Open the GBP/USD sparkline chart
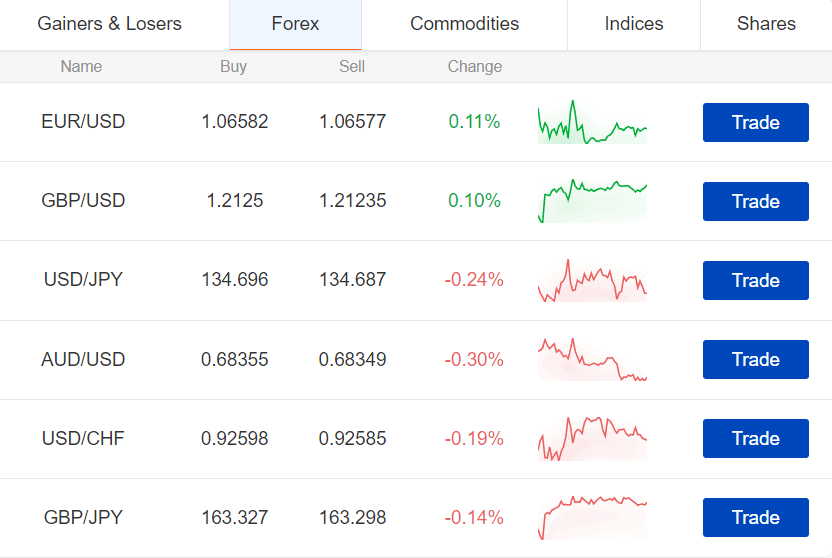Image resolution: width=832 pixels, height=558 pixels. click(x=592, y=201)
